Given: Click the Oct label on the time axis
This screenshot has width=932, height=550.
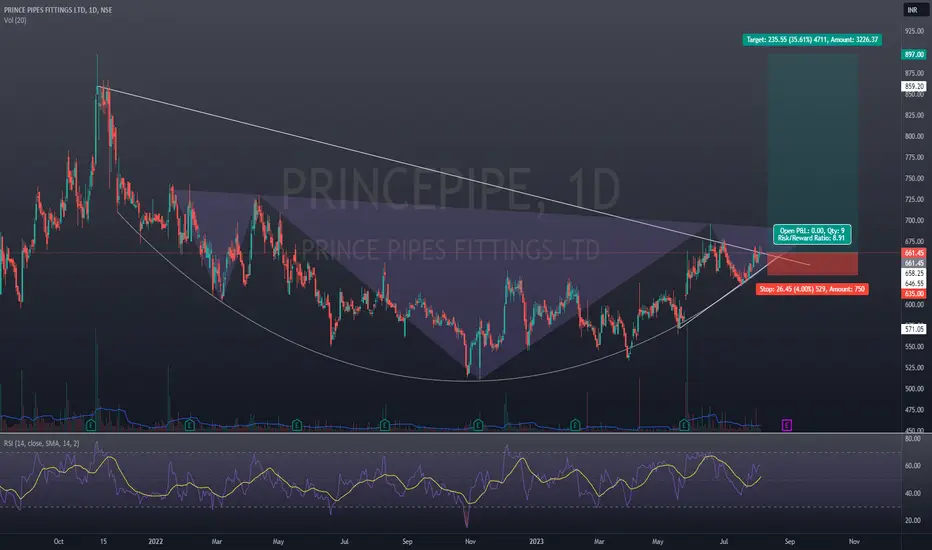Looking at the screenshot, I should [58, 542].
